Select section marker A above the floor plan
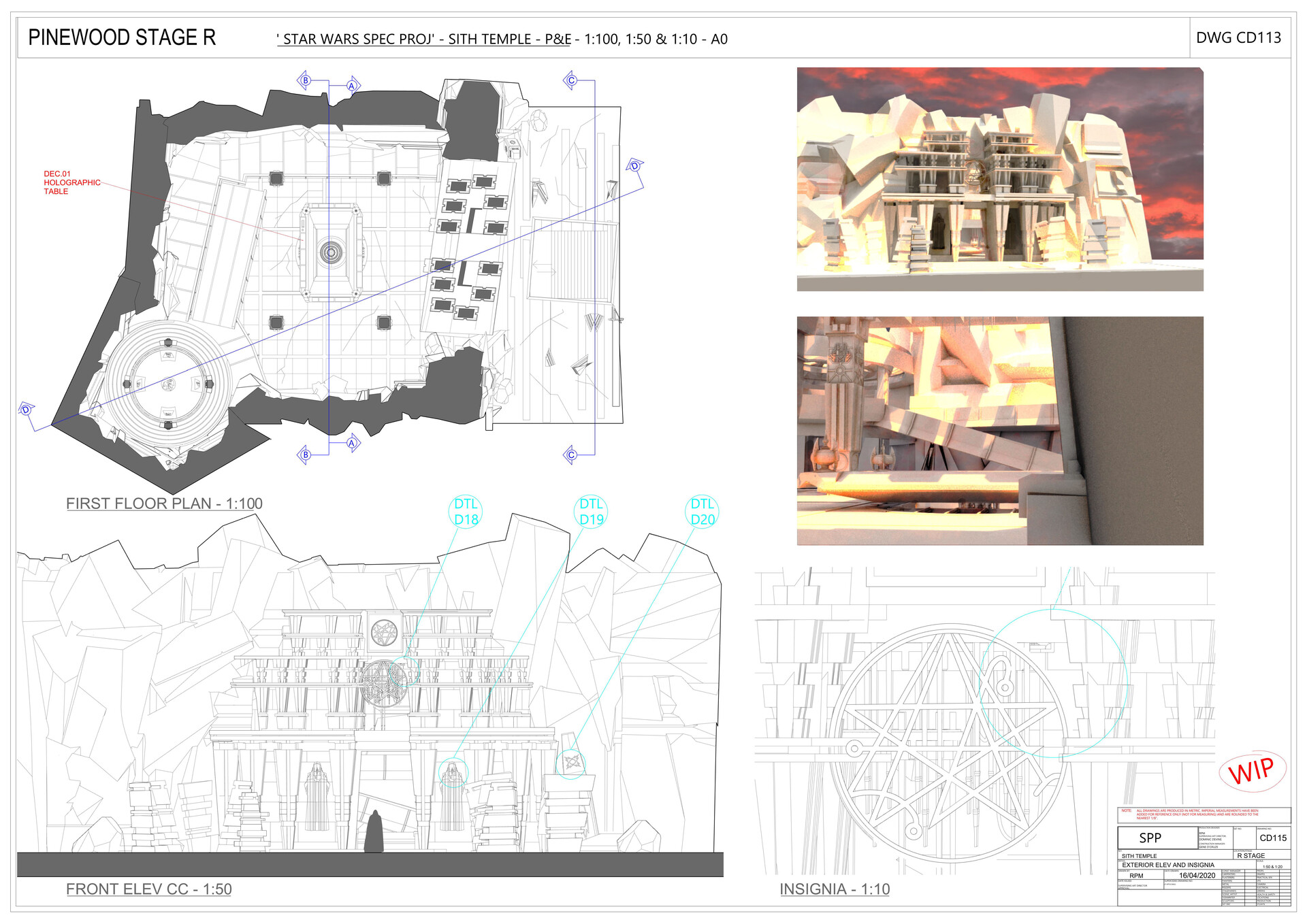Viewport: 1307px width, 924px height. (351, 86)
